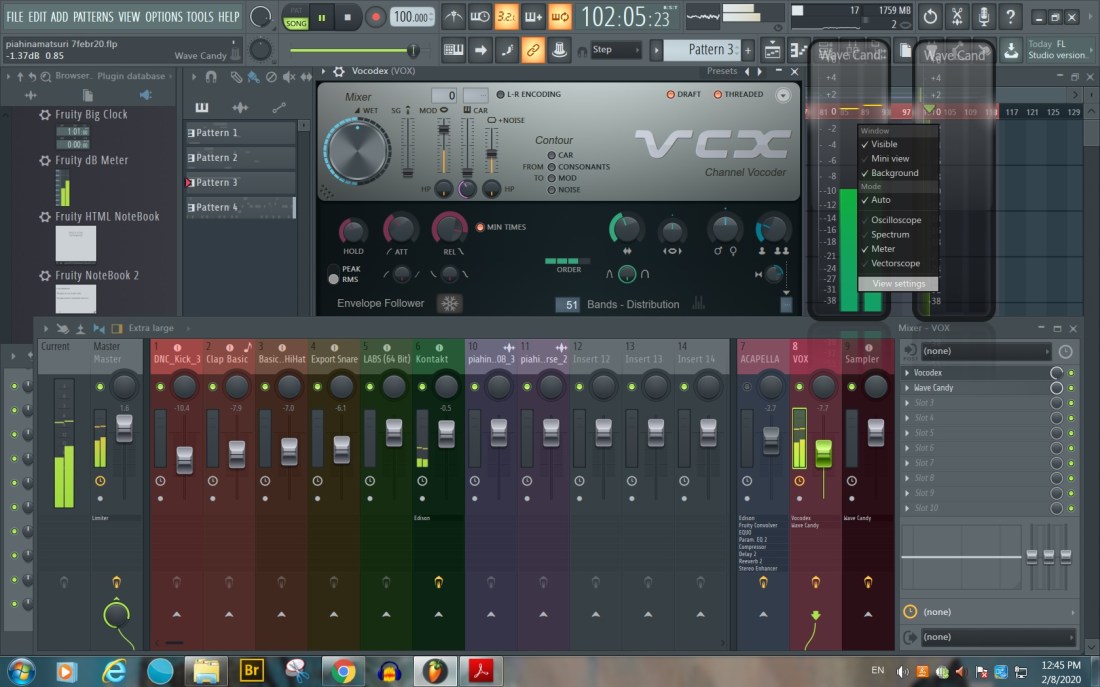Enable the MIN TIMES toggle
Viewport: 1100px width, 687px height.
click(480, 227)
